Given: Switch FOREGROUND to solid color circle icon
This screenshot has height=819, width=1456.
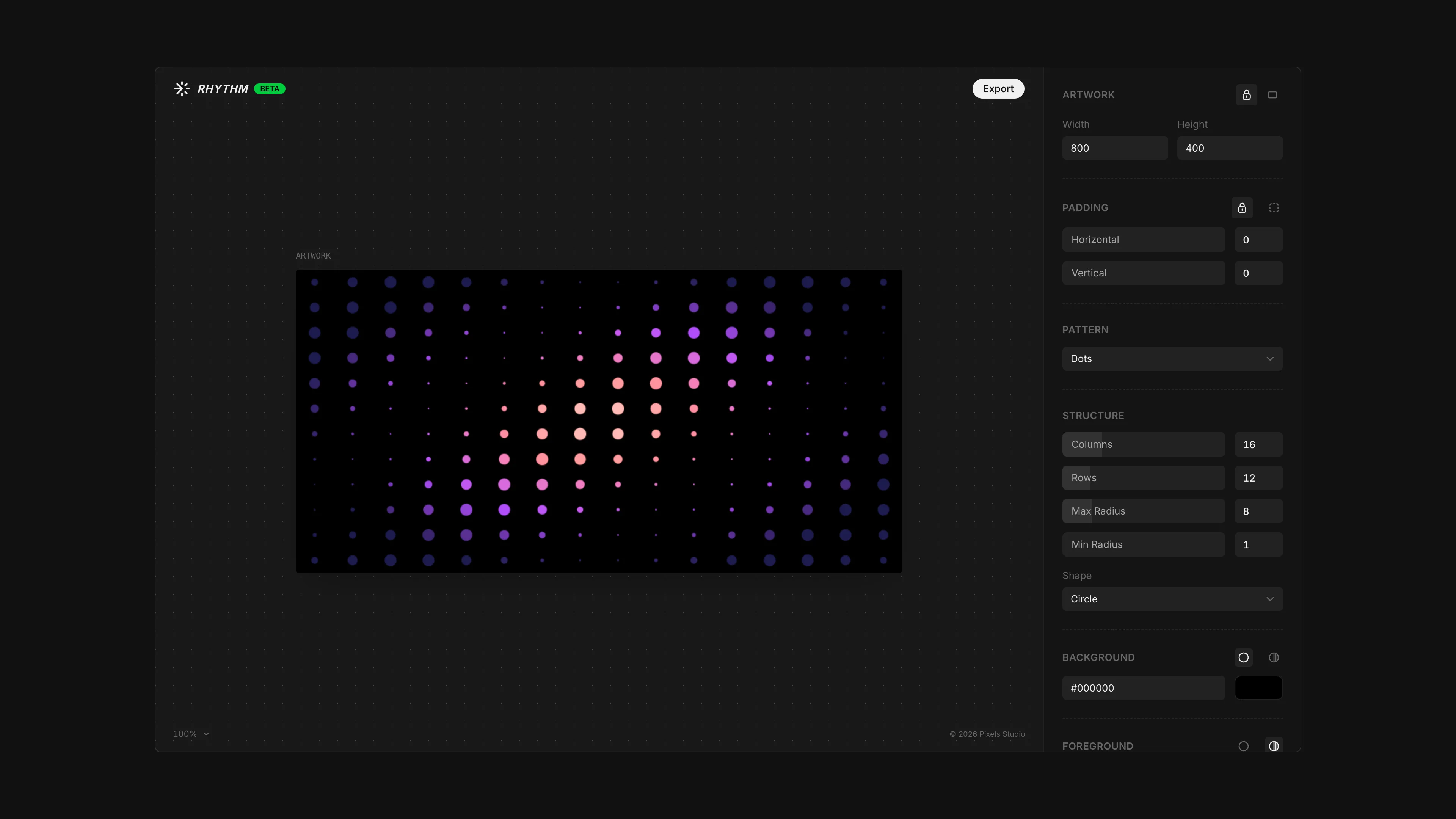Looking at the screenshot, I should coord(1244,746).
